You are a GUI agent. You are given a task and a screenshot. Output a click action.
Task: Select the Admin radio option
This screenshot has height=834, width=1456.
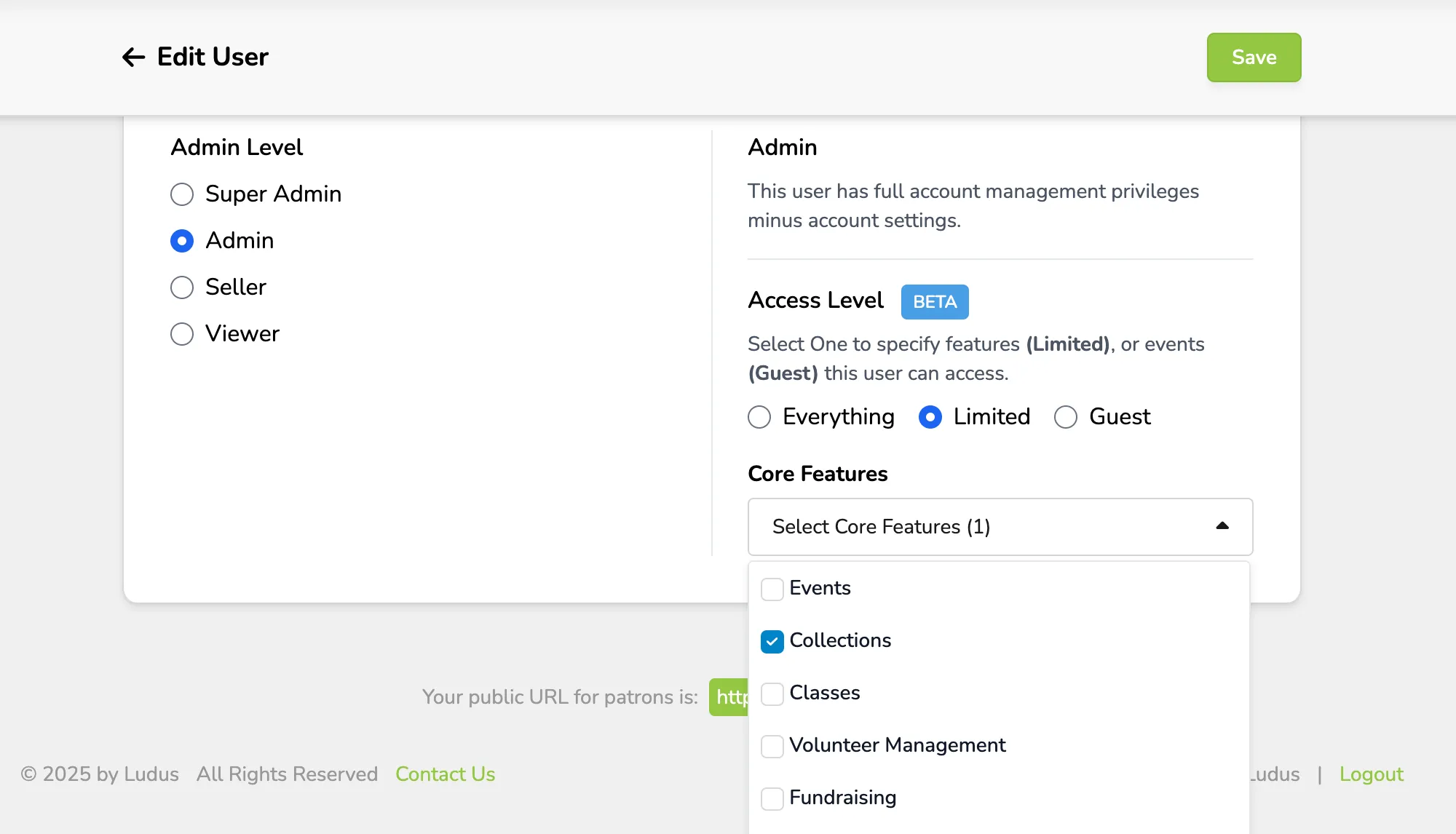(x=182, y=241)
